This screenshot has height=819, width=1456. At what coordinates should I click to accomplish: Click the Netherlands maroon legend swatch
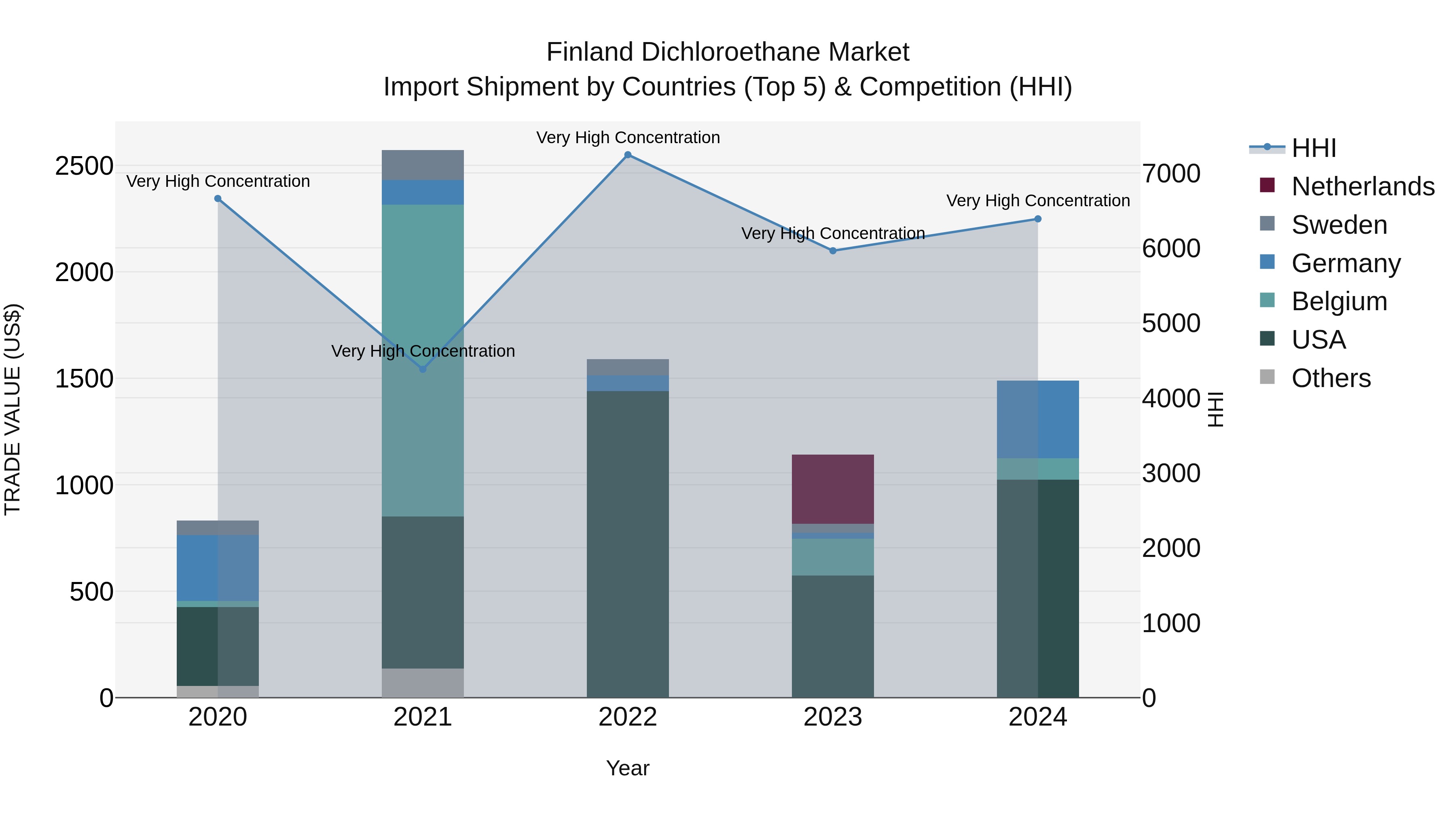1267,185
